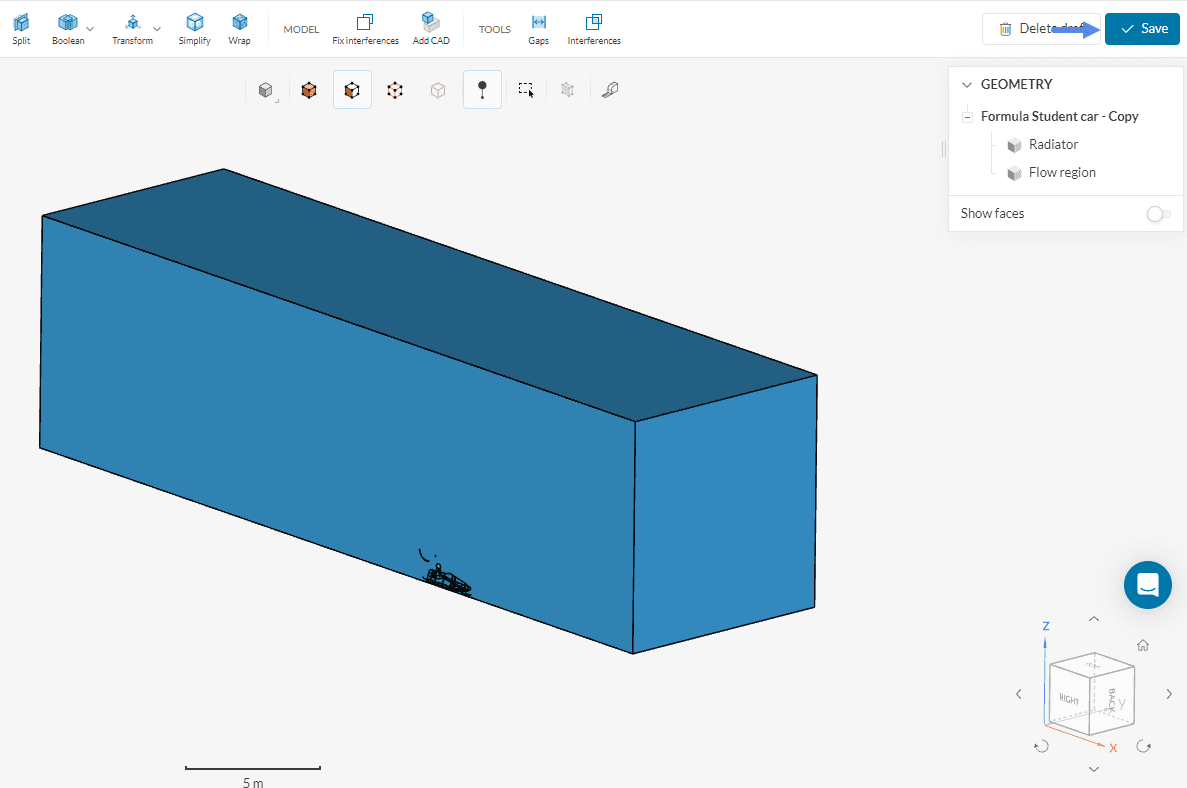Toggle the pin point selection mode

click(x=482, y=90)
